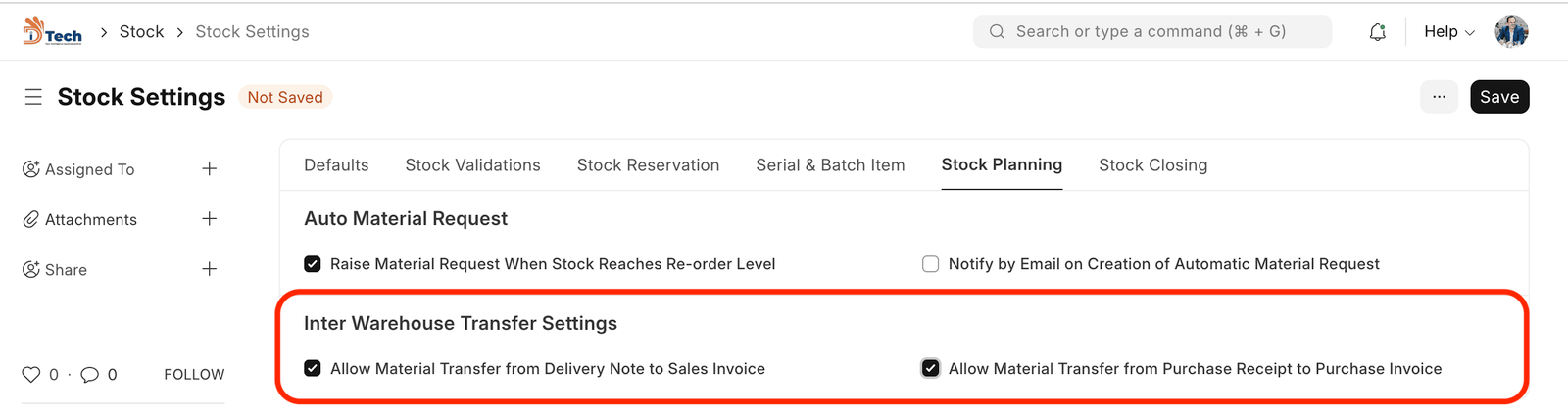Open the notifications bell

point(1377,32)
